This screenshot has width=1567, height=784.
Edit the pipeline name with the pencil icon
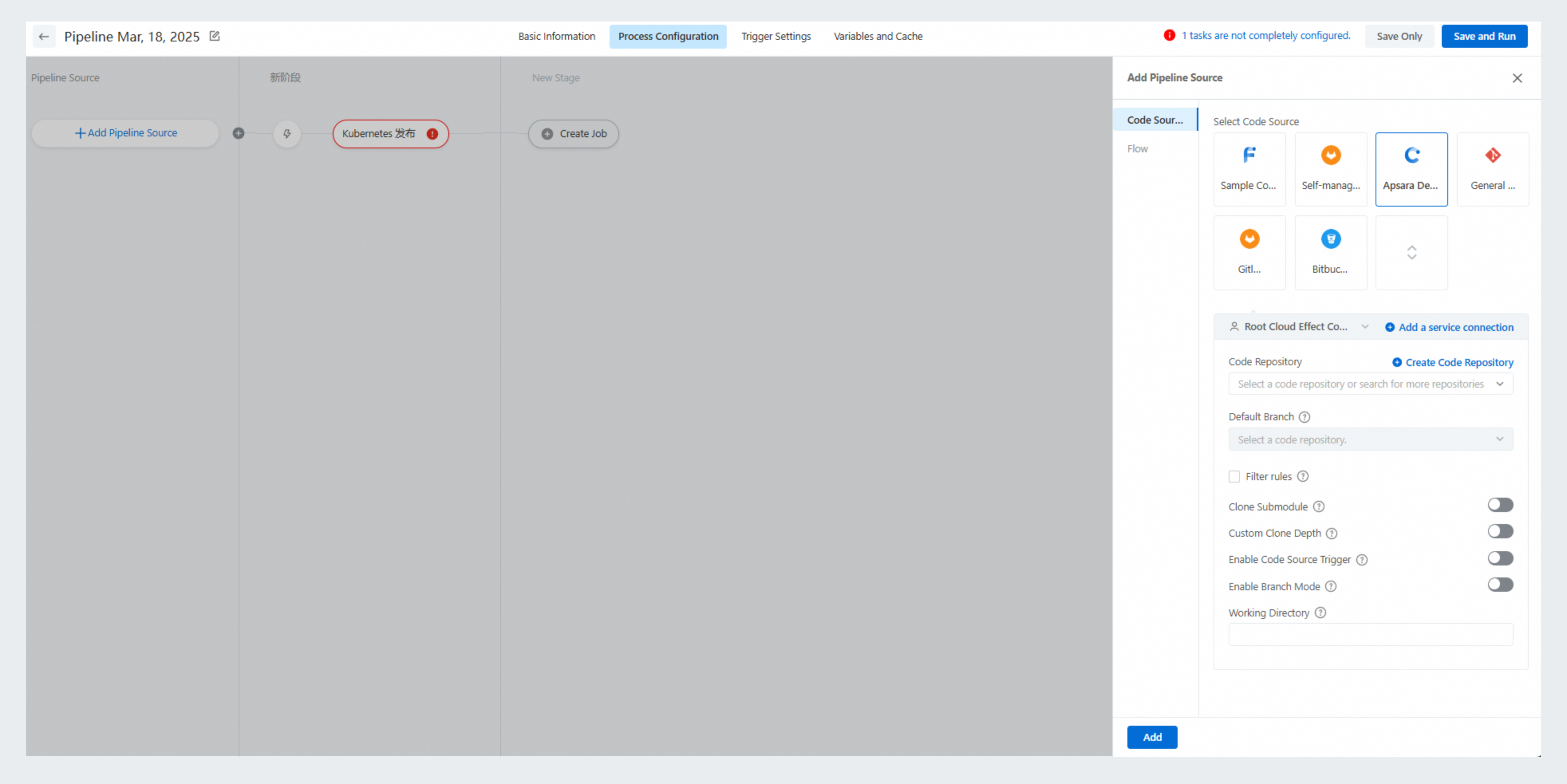click(214, 36)
